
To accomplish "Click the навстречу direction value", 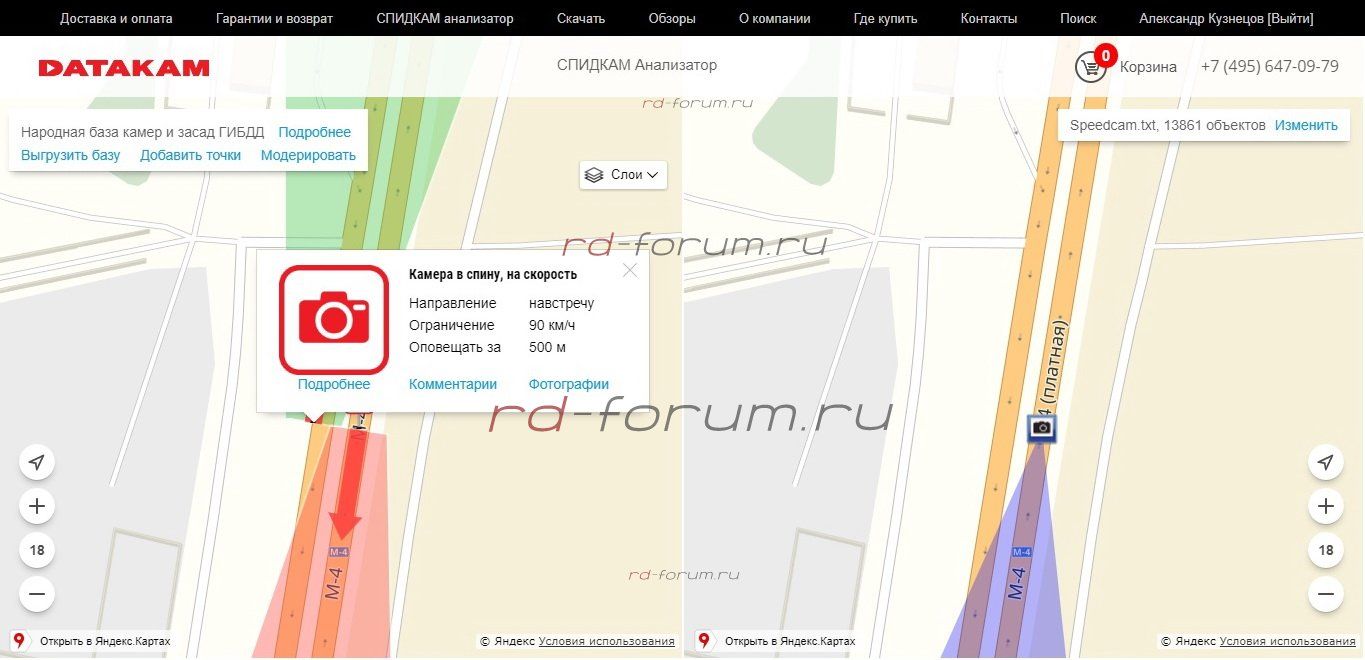I will [561, 303].
